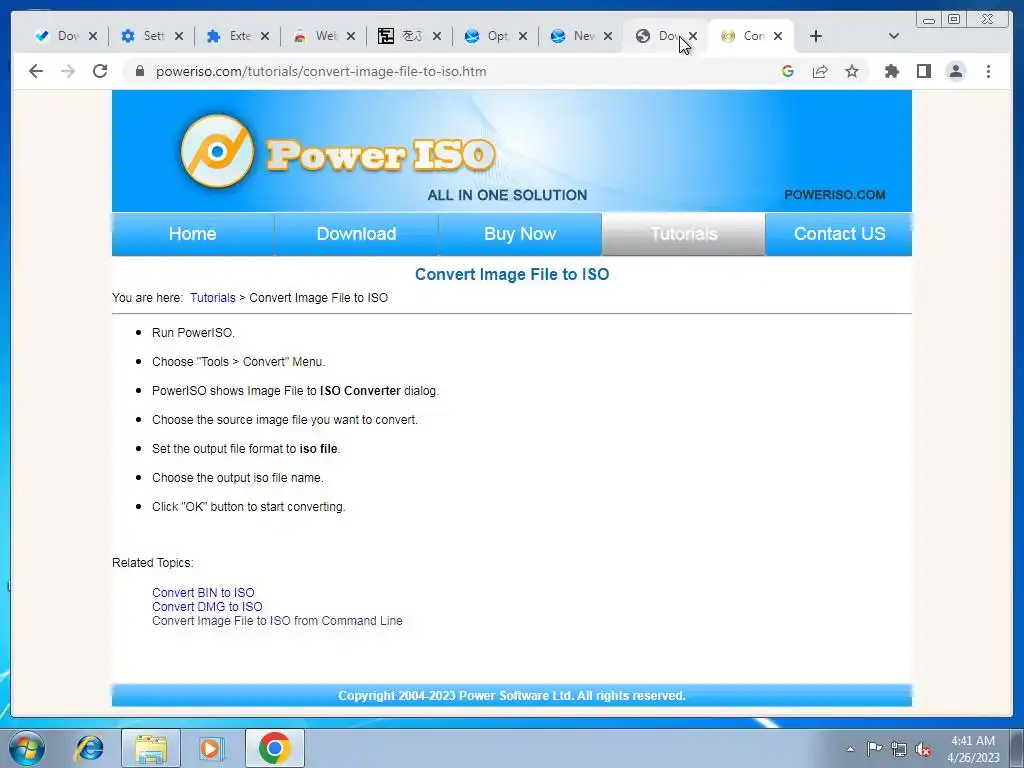1024x768 pixels.
Task: Switch to the first 'Dow' tab
Action: (x=58, y=36)
